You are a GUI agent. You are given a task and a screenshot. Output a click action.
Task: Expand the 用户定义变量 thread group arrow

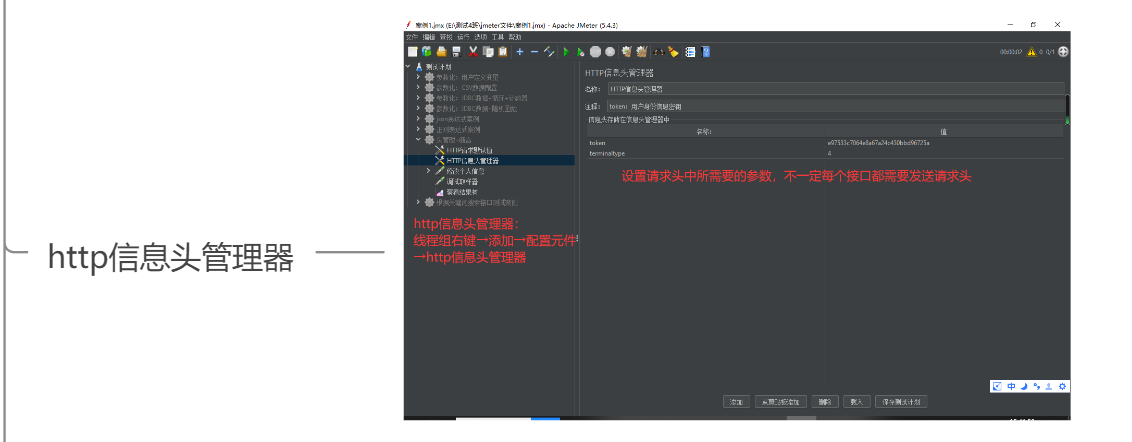418,77
